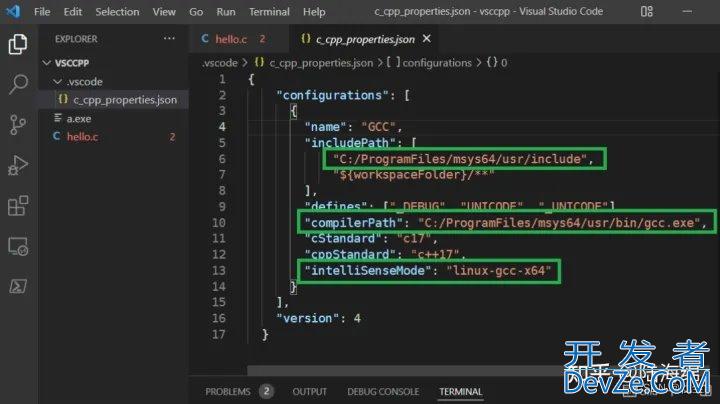720x404 pixels.
Task: Open Remote Explorer view
Action: [18, 247]
